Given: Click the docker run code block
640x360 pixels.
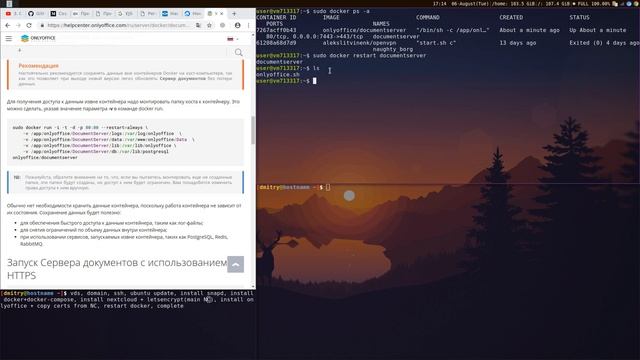Looking at the screenshot, I should pos(125,142).
